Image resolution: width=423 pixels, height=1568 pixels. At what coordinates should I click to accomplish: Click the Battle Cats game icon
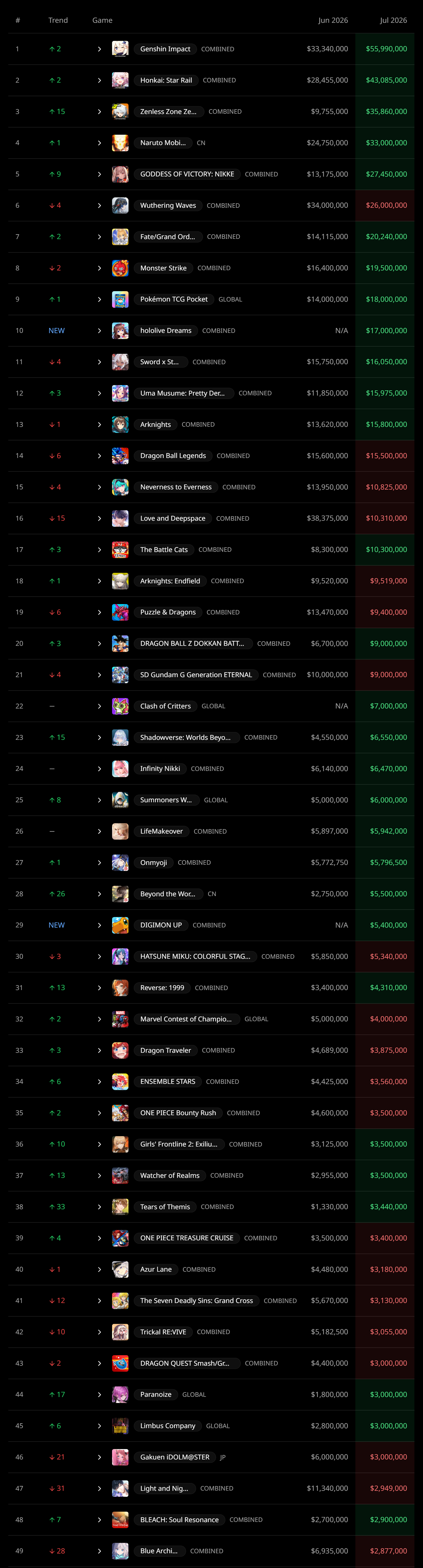pyautogui.click(x=120, y=550)
